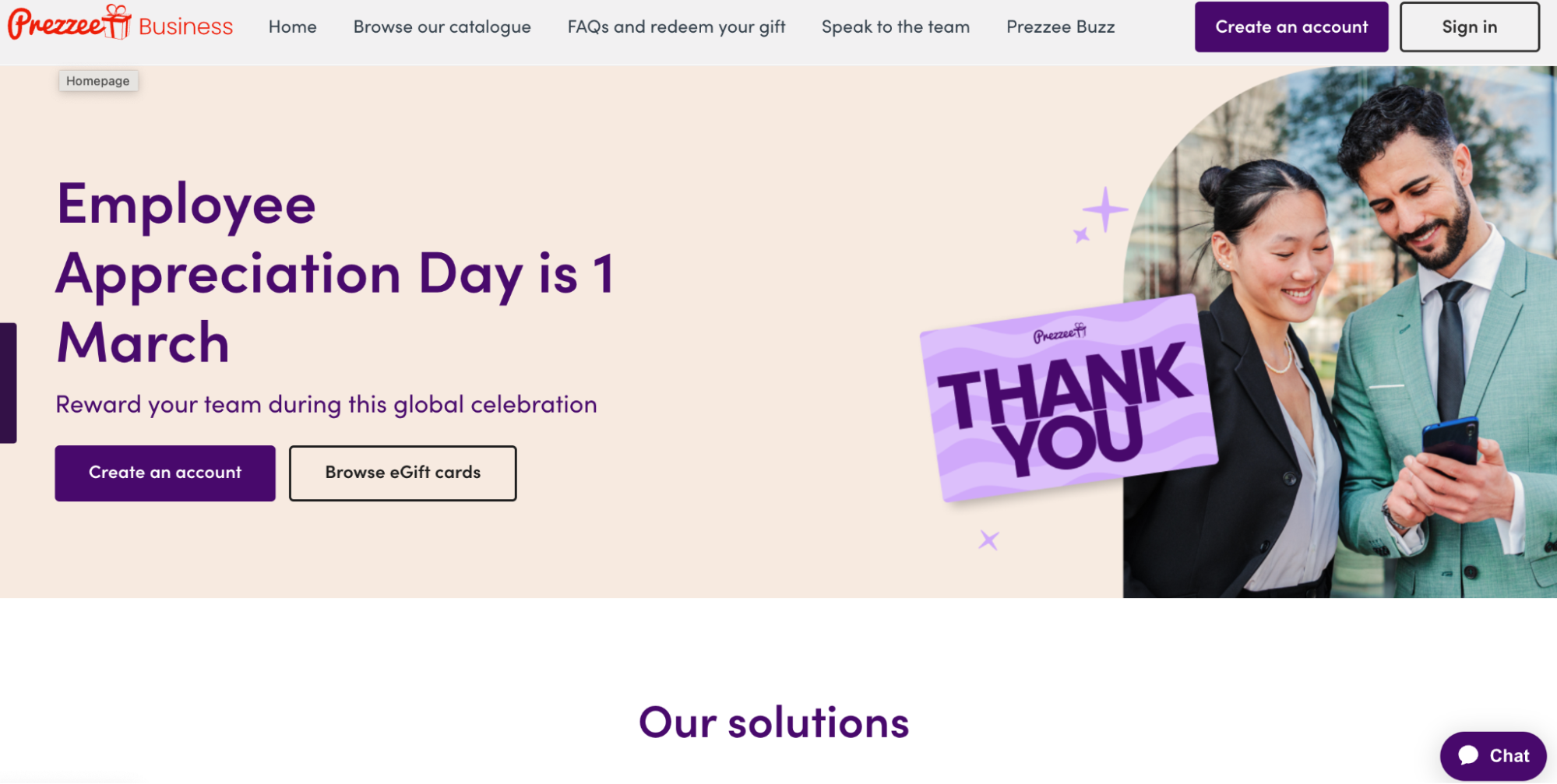Viewport: 1557px width, 784px height.
Task: Click the dark purple tab on left edge
Action: point(8,382)
